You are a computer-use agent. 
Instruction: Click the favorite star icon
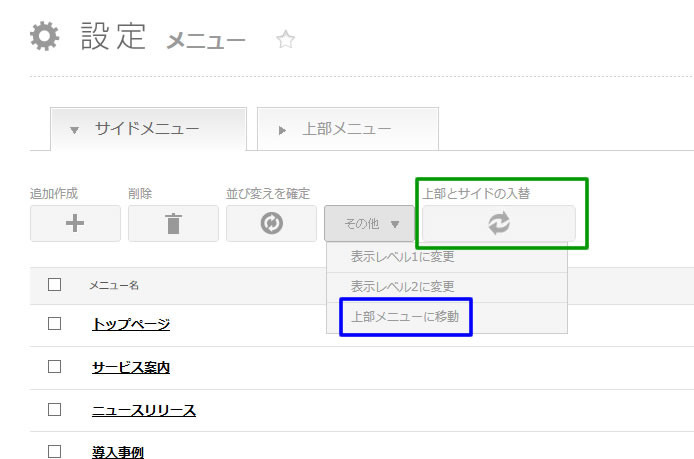tap(285, 40)
